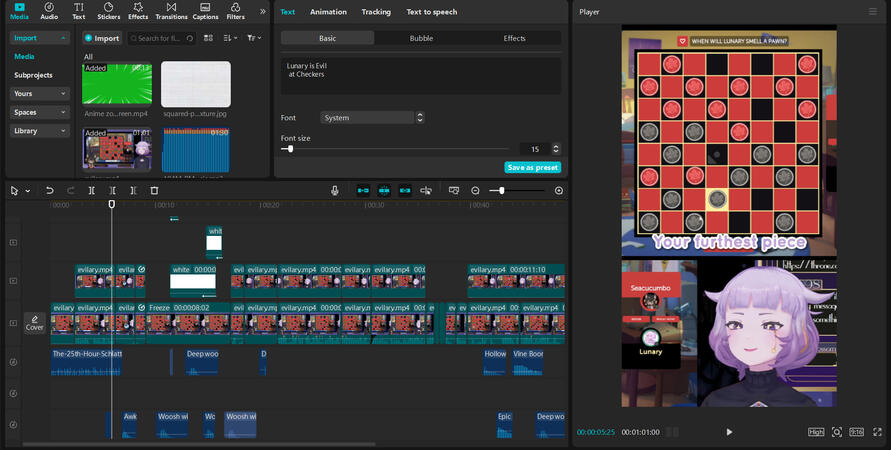Delete selected clip with trash icon
This screenshot has height=450, width=891.
(154, 190)
